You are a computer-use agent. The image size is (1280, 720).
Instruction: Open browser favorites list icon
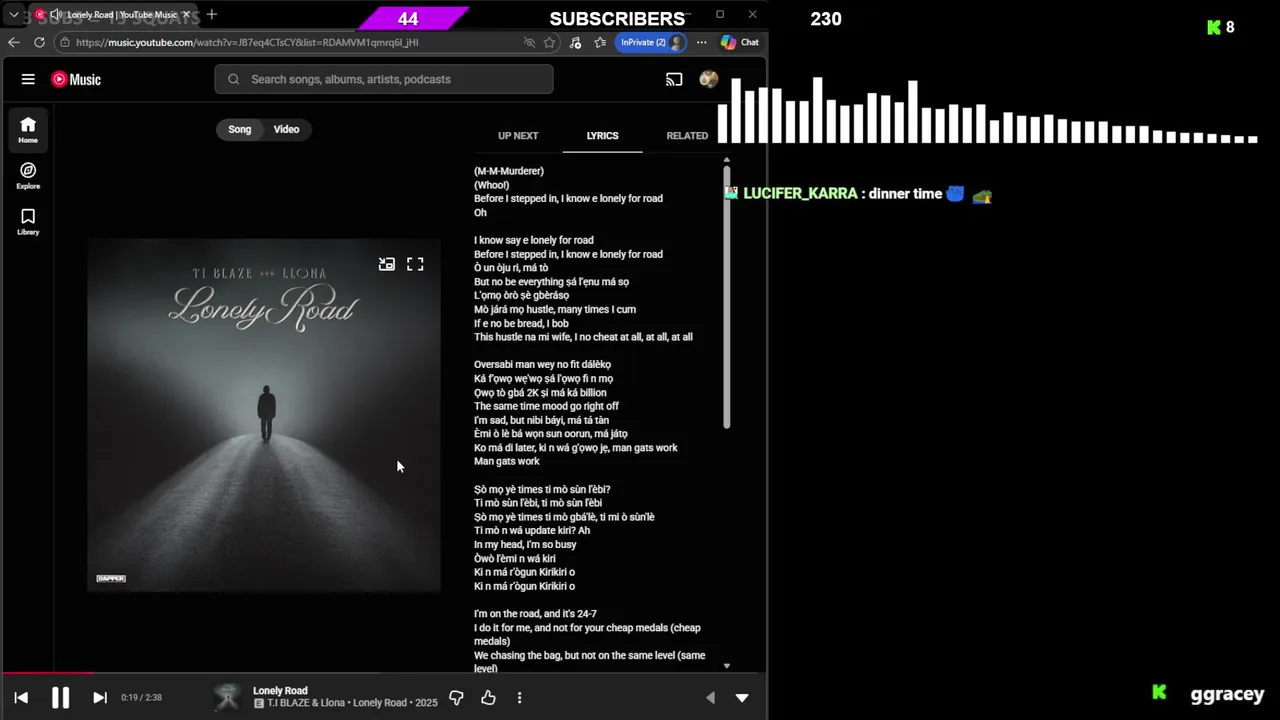pos(600,42)
